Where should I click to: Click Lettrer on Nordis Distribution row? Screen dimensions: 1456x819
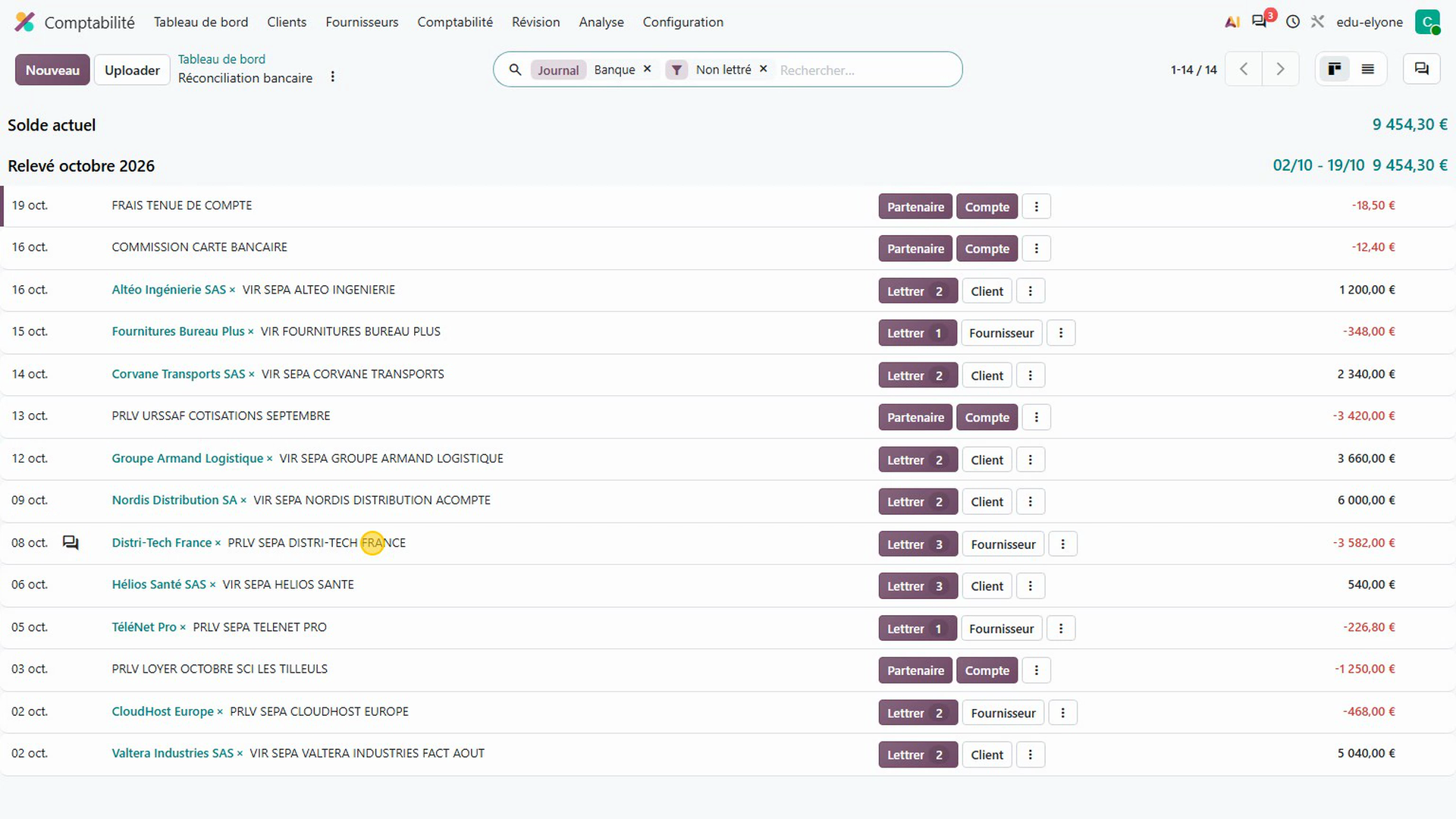point(918,502)
